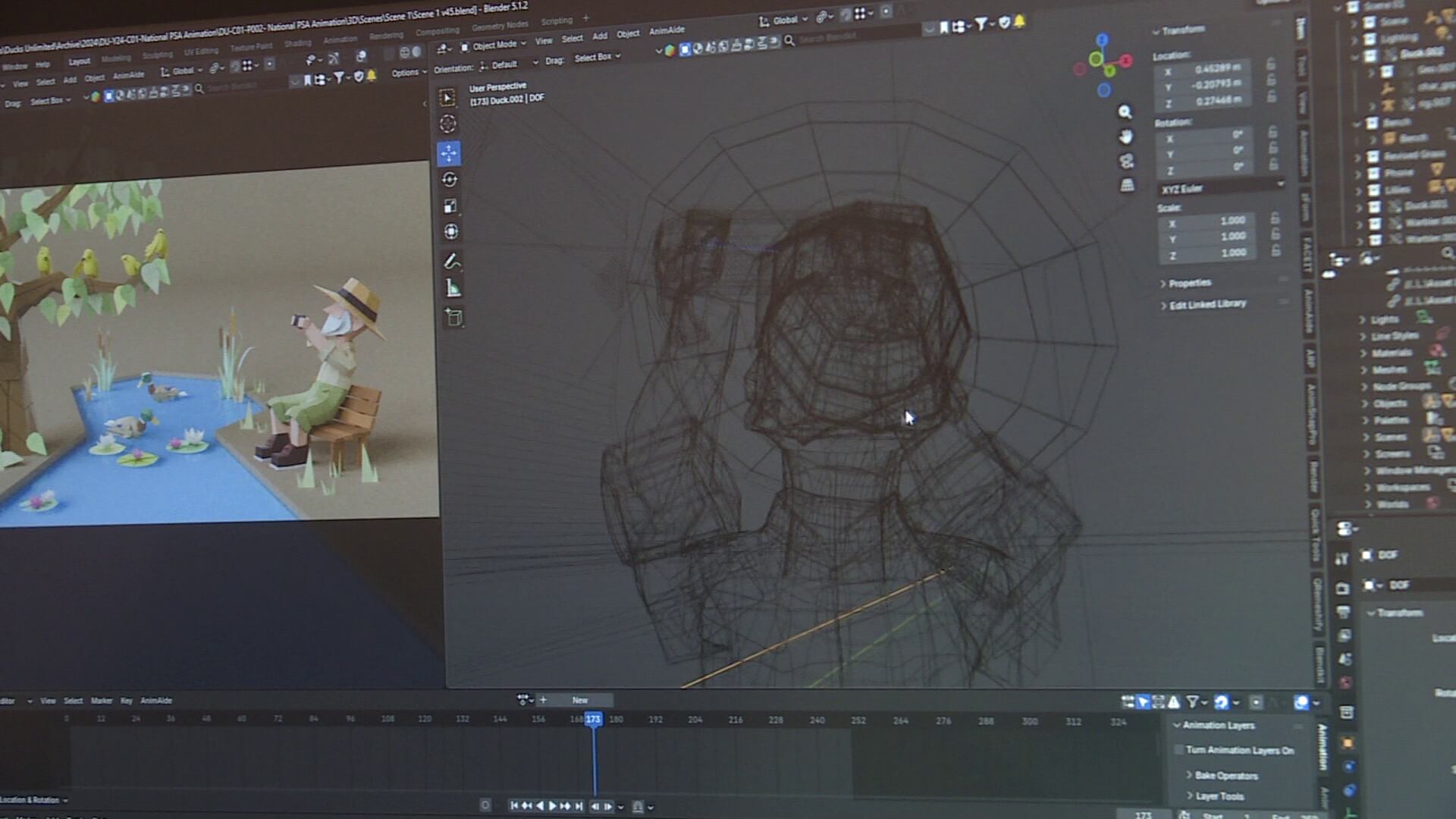The height and width of the screenshot is (819, 1456).
Task: Open the AnimAide menu in viewport header
Action: click(x=667, y=30)
